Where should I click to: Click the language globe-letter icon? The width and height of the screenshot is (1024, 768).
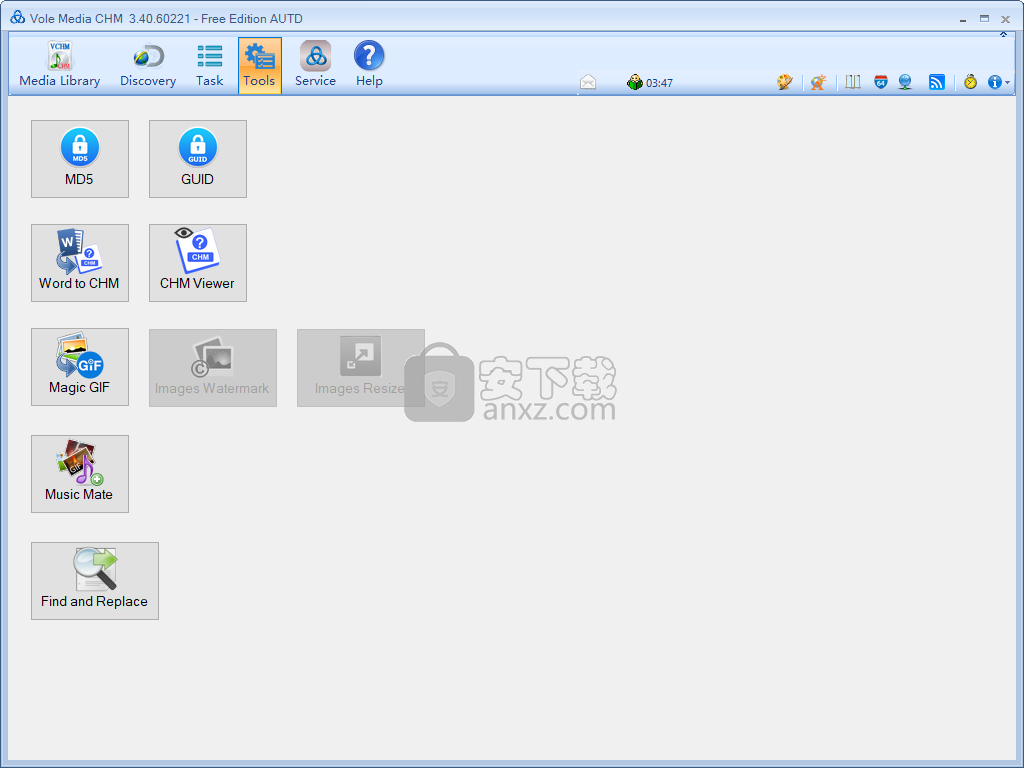click(818, 82)
